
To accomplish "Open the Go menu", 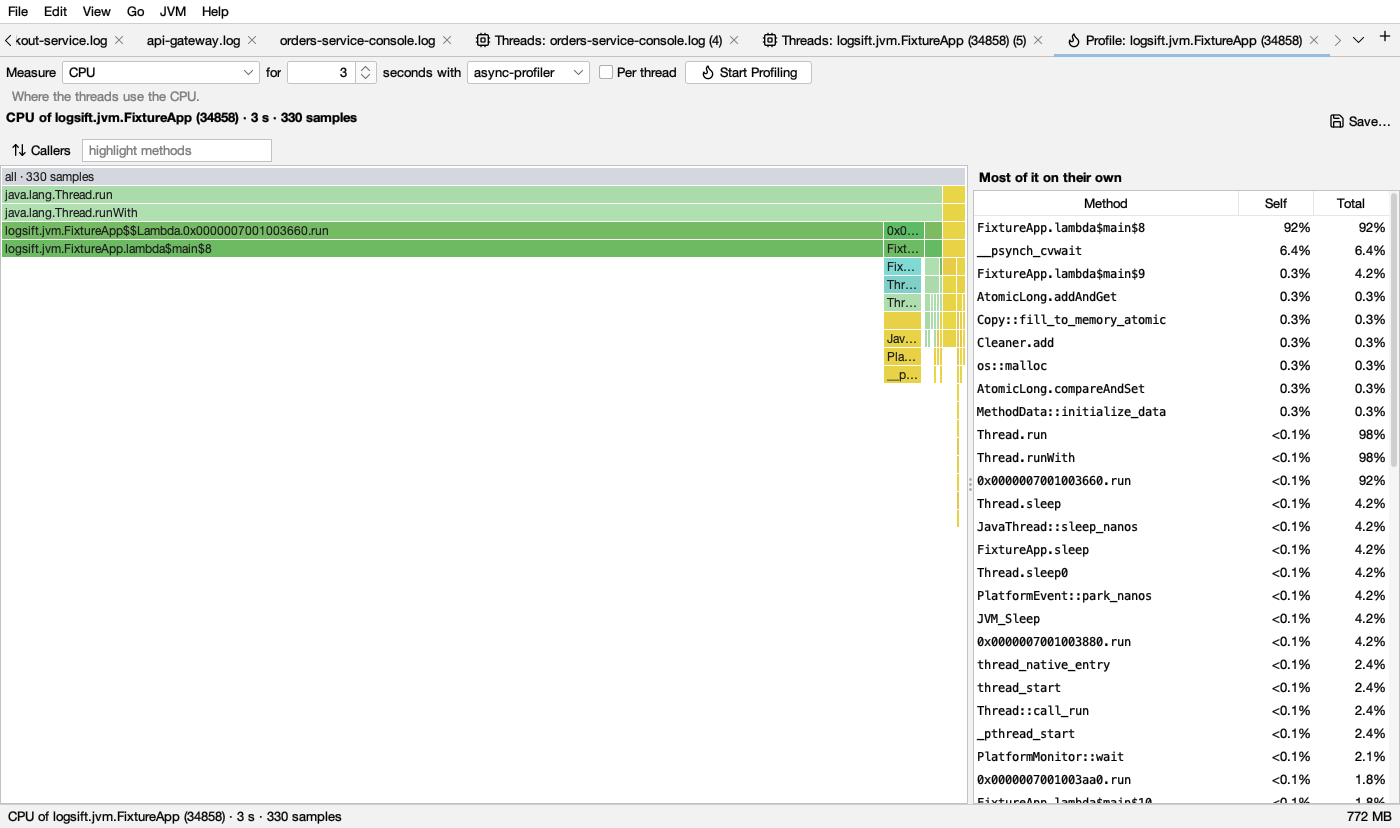I will [136, 12].
